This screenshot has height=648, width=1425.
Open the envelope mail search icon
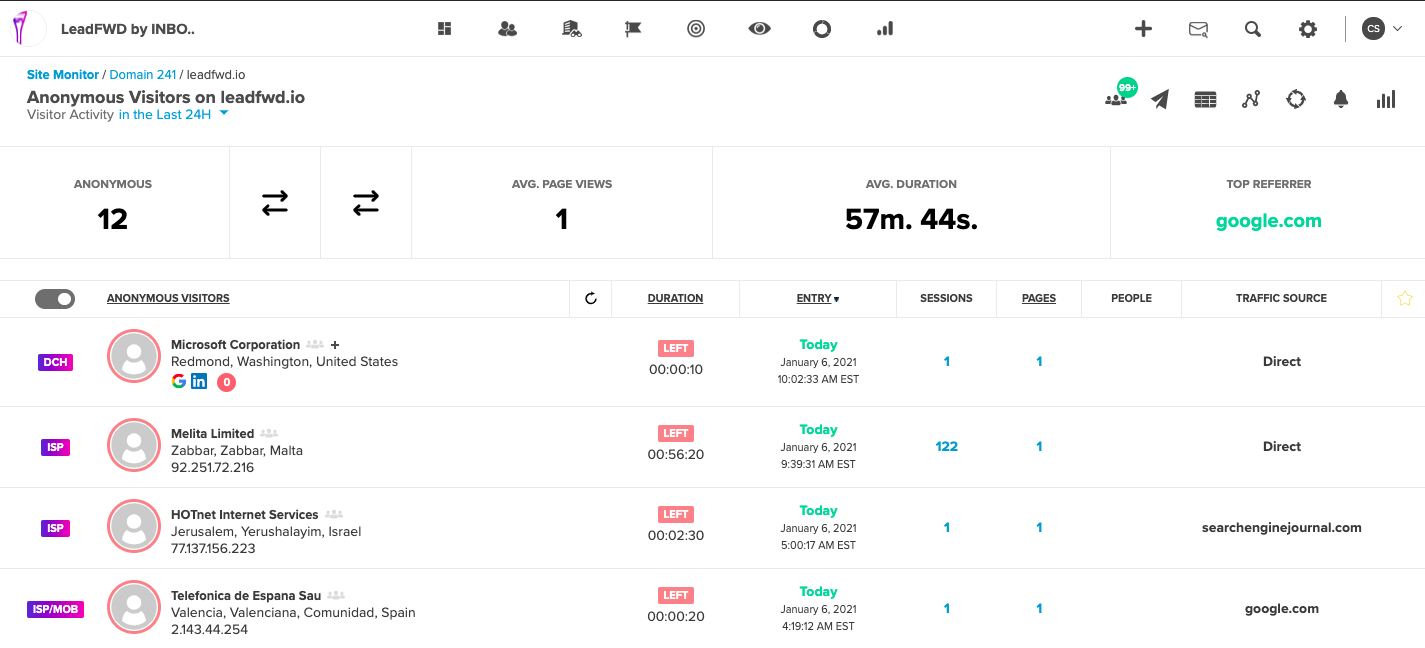[x=1198, y=29]
